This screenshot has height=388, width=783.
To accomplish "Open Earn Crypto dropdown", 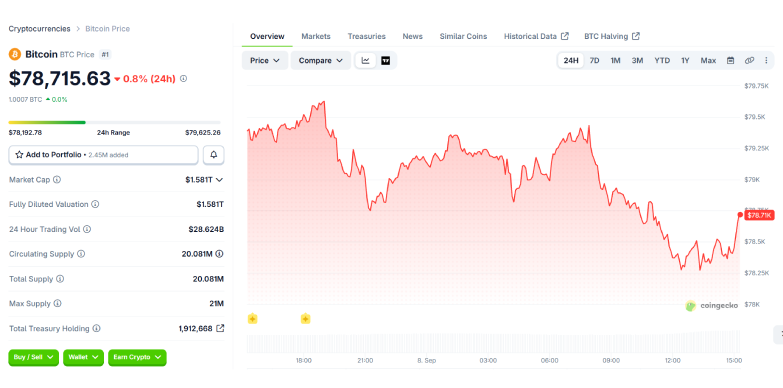I will coord(137,358).
